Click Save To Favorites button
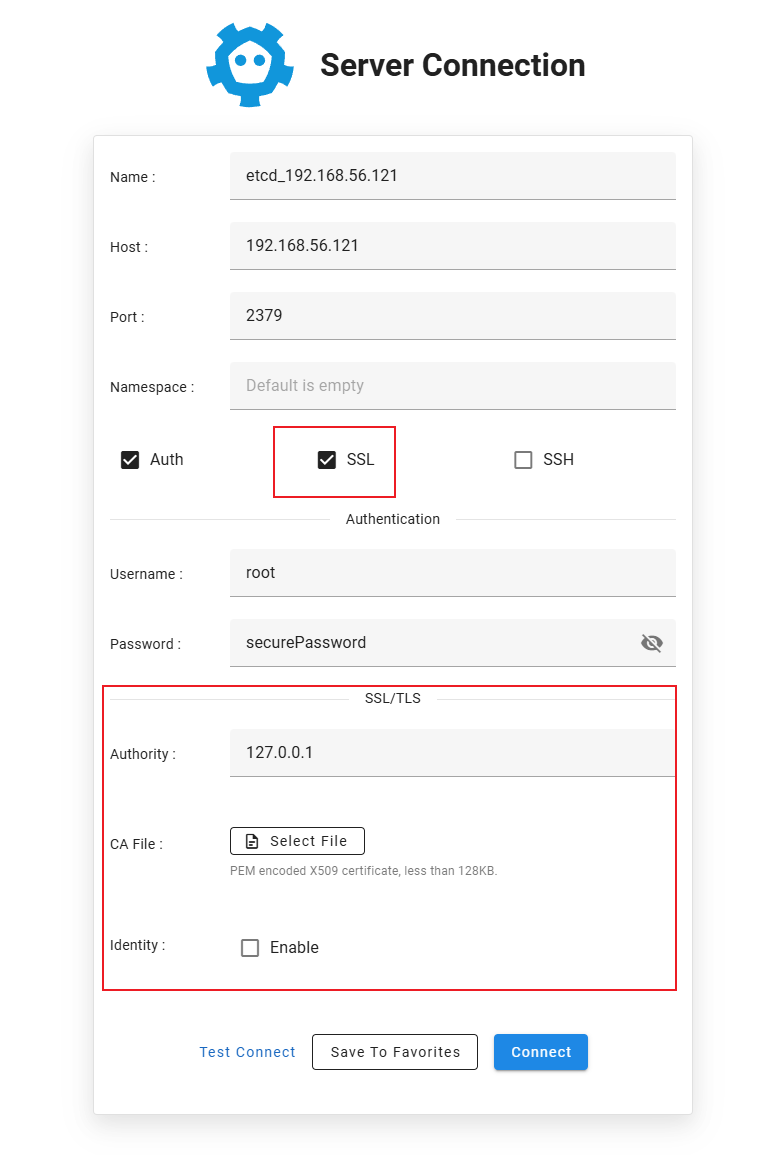 pos(395,1052)
